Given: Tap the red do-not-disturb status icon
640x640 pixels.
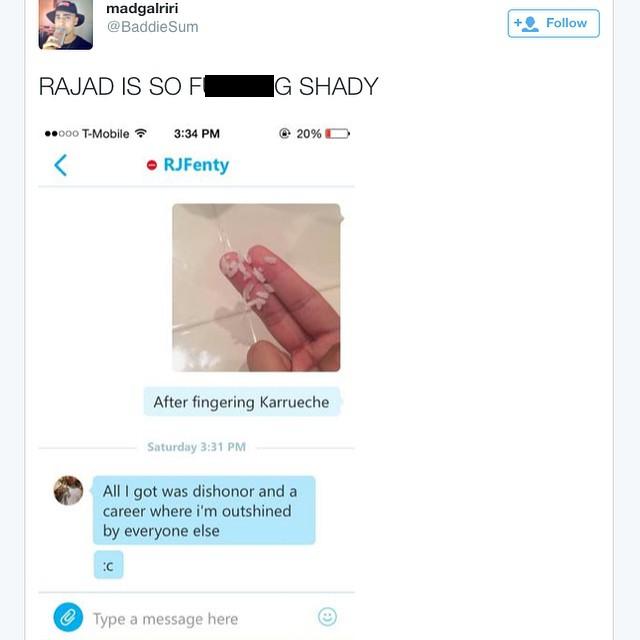Looking at the screenshot, I should (152, 165).
